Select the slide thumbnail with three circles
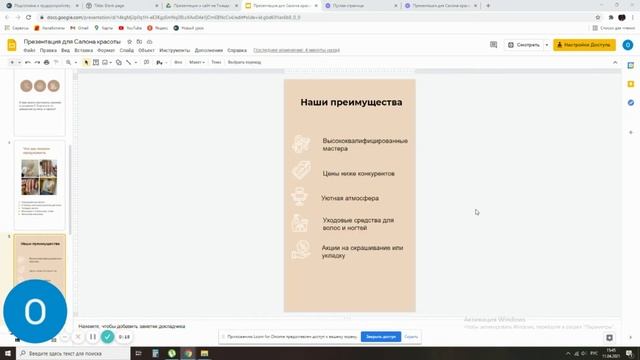 point(40,102)
